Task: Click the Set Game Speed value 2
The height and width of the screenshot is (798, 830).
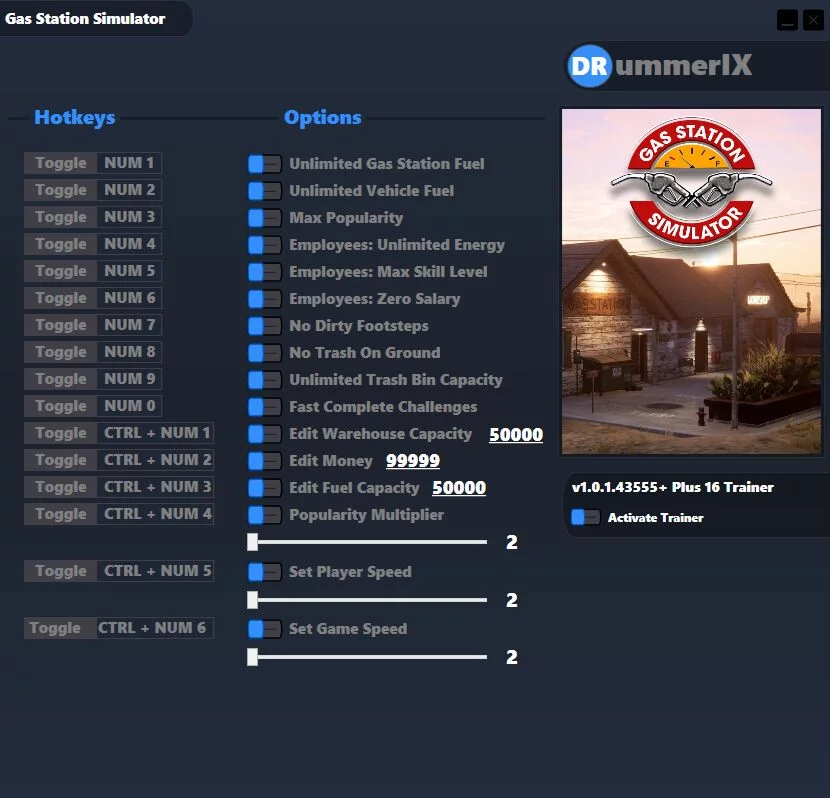Action: pos(512,657)
